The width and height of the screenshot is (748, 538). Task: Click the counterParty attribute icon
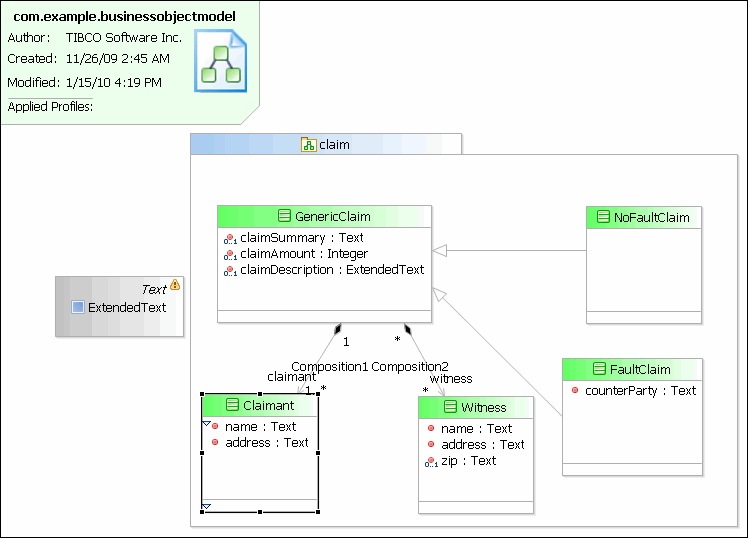click(575, 390)
